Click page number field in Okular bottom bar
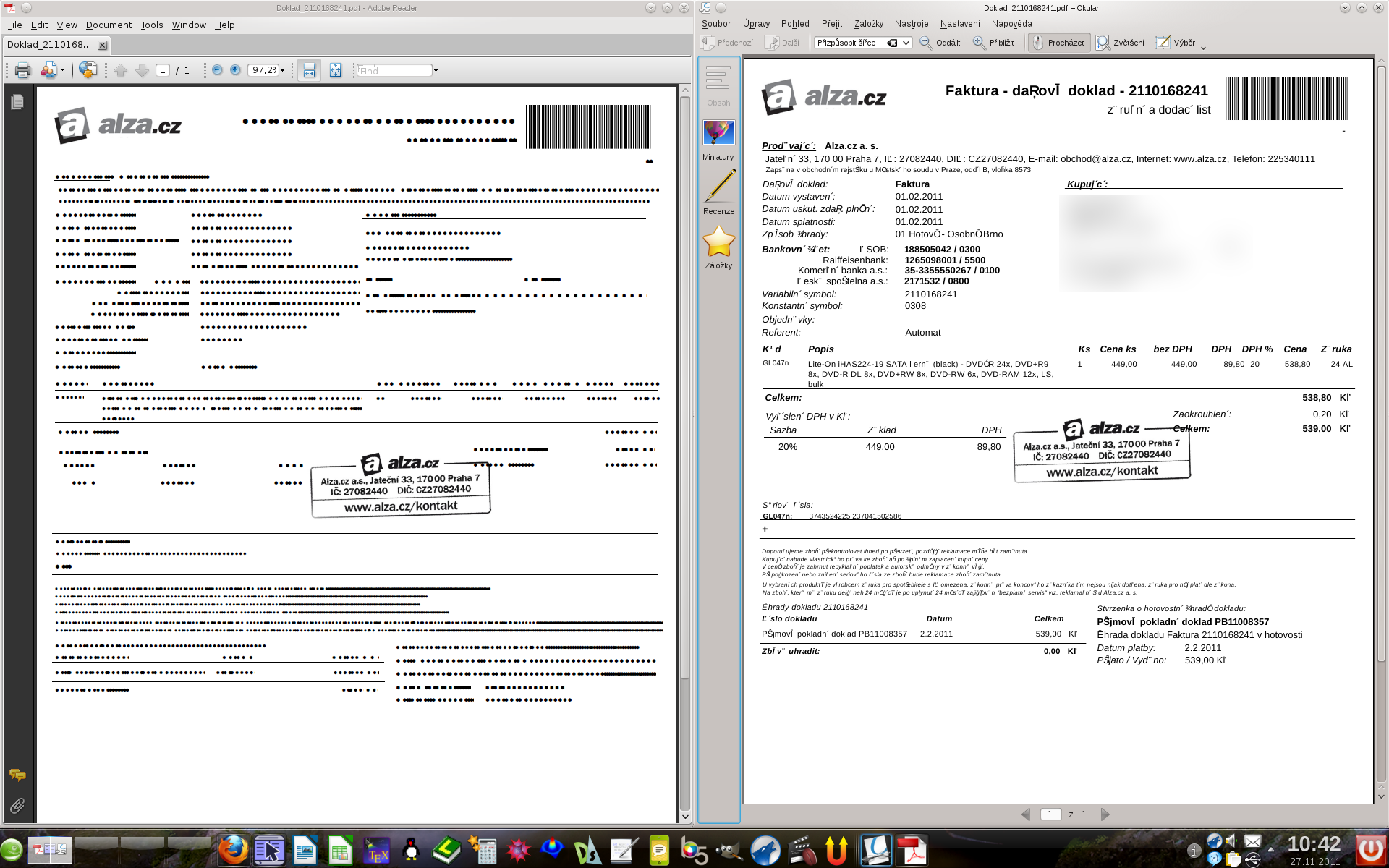 click(1050, 814)
